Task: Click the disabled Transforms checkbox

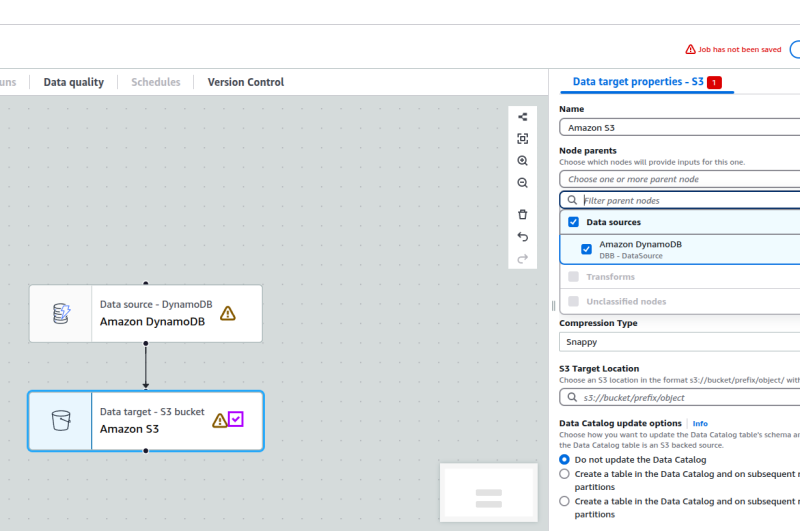Action: click(573, 276)
